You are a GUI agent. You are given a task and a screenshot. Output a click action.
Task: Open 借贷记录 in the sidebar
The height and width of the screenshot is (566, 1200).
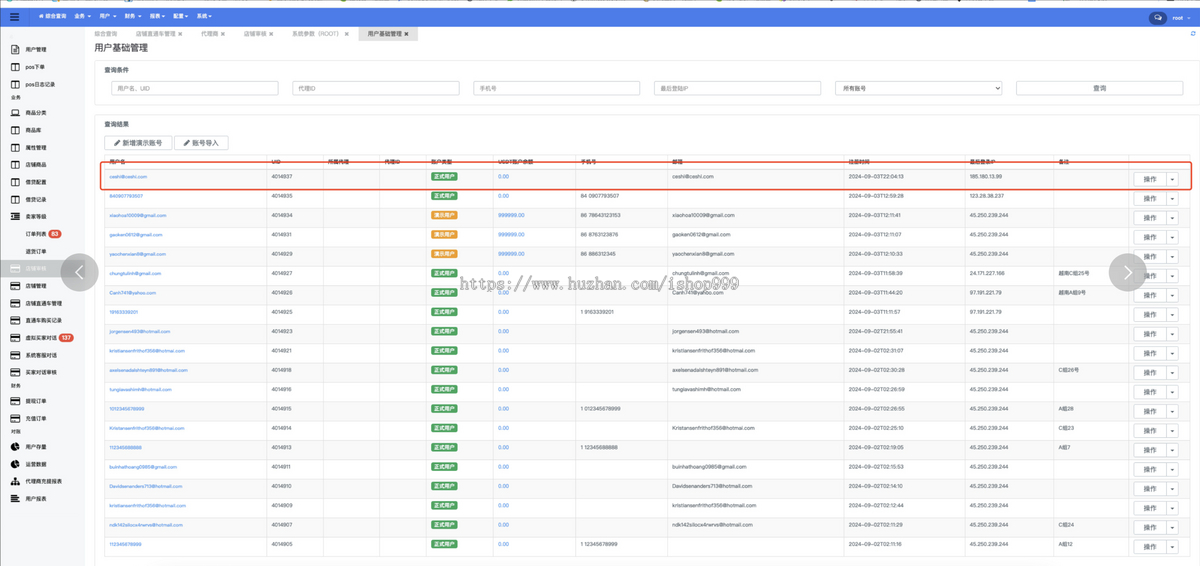coord(35,199)
